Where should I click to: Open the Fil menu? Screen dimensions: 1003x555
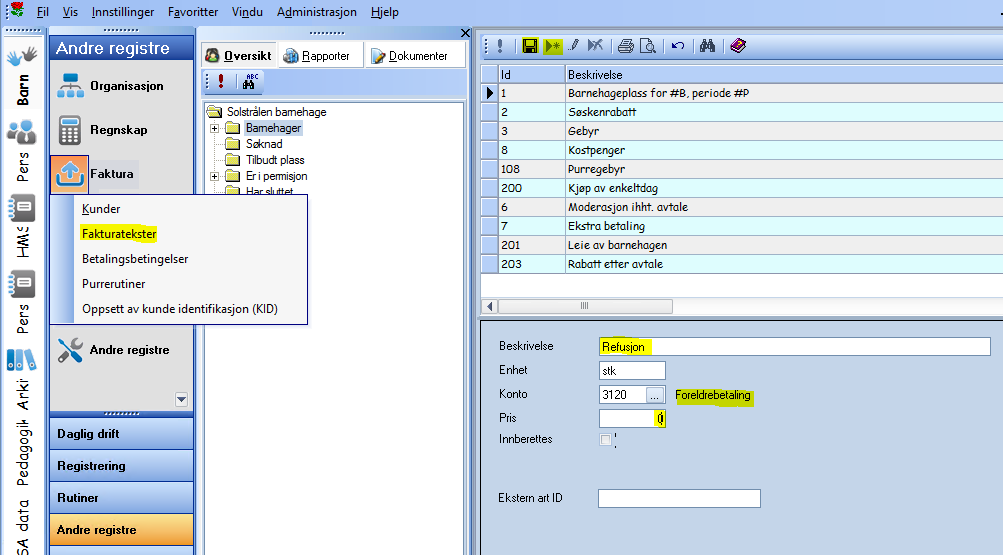click(x=43, y=12)
